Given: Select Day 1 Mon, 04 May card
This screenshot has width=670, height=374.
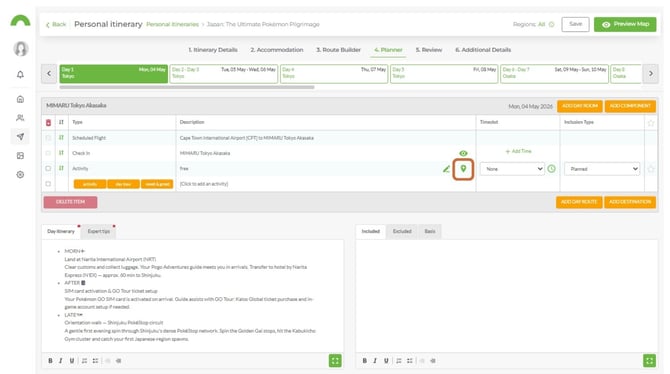Looking at the screenshot, I should coord(113,74).
